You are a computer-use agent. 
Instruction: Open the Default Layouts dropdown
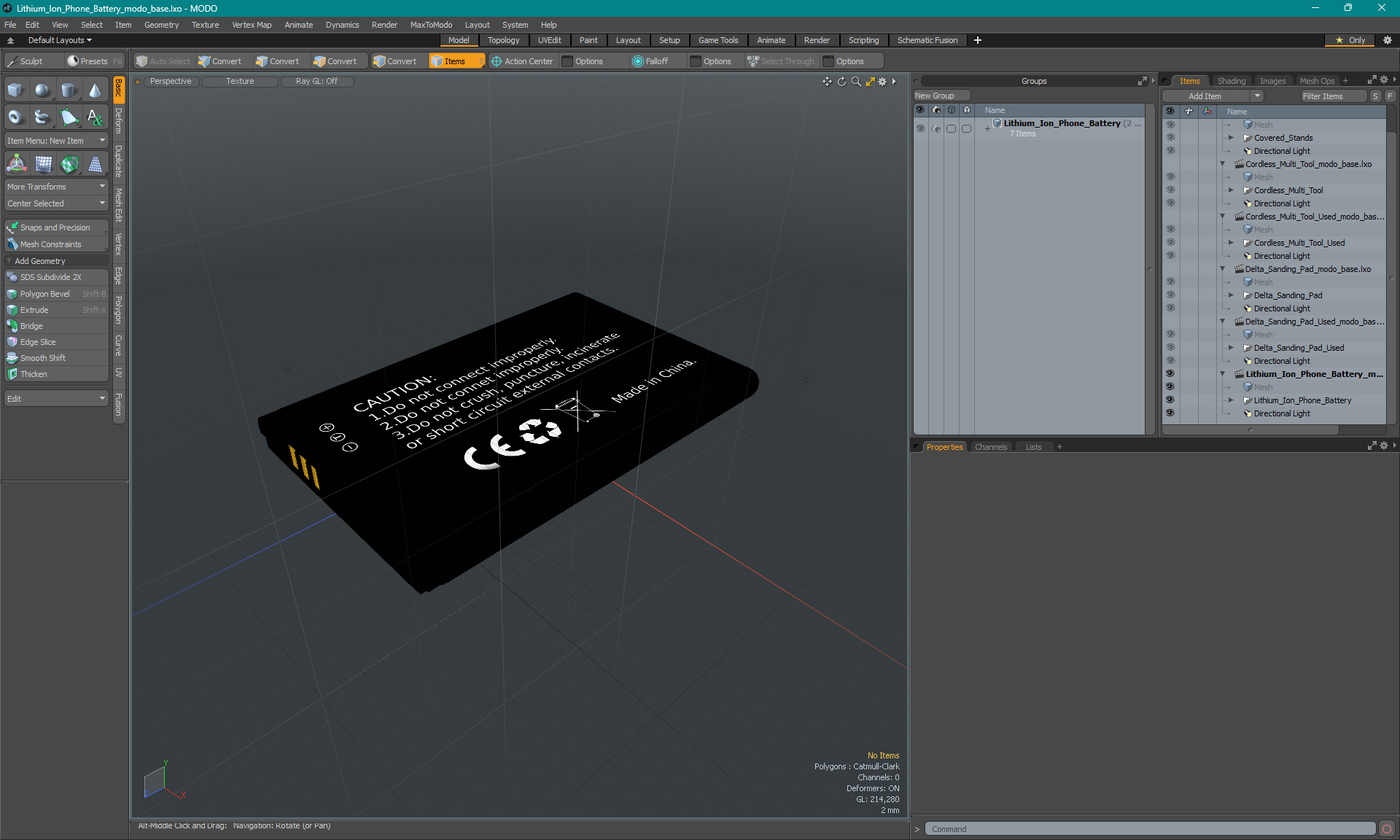pyautogui.click(x=60, y=40)
